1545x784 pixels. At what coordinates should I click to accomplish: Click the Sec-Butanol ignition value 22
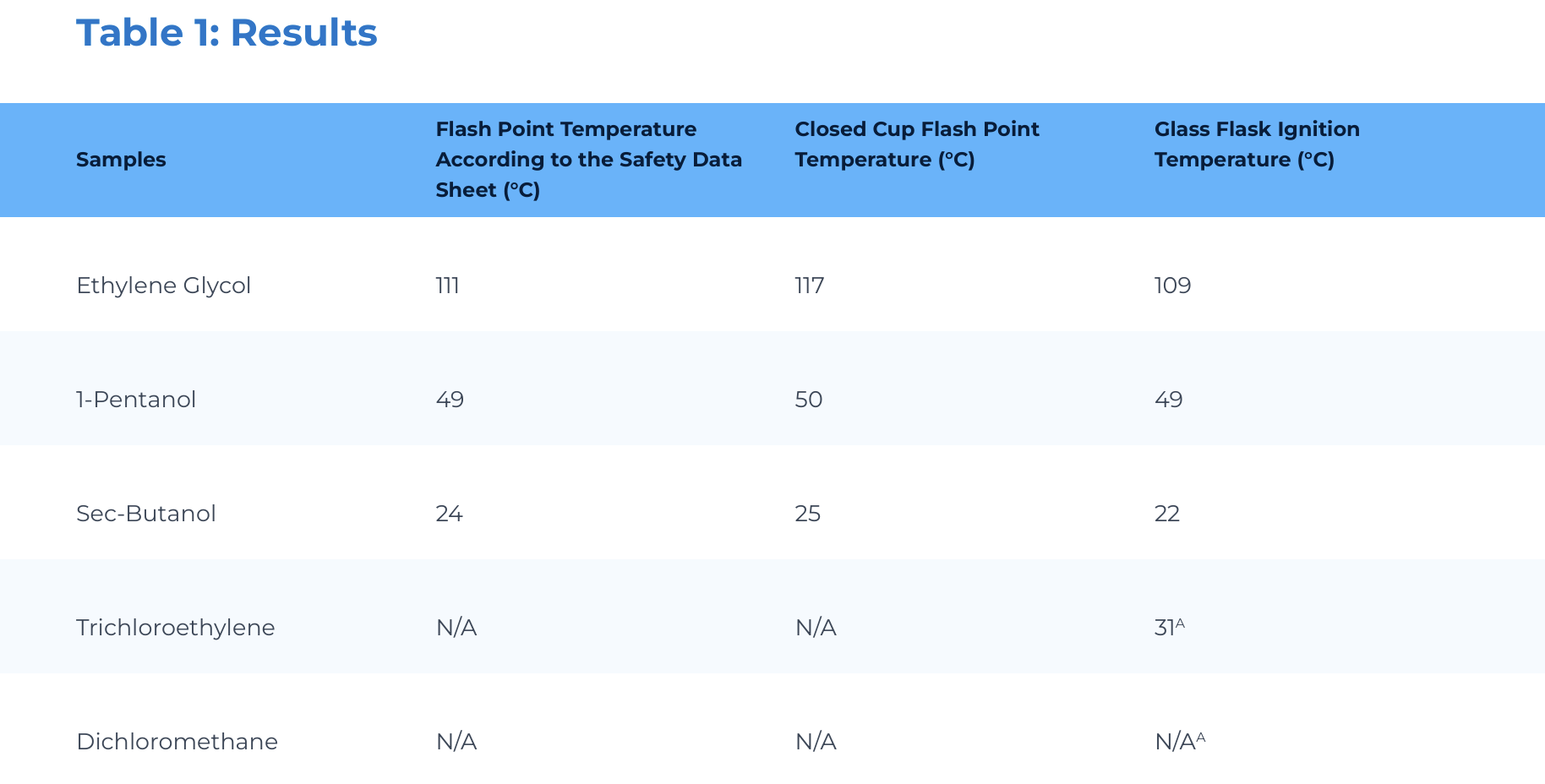coord(1166,513)
